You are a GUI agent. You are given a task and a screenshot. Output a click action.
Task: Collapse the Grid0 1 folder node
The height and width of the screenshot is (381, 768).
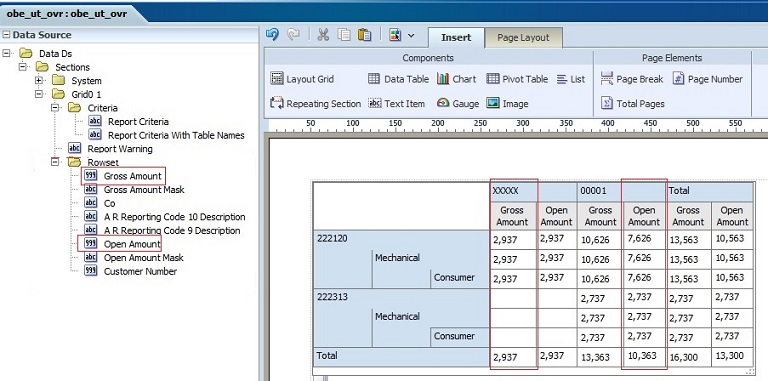coord(39,94)
